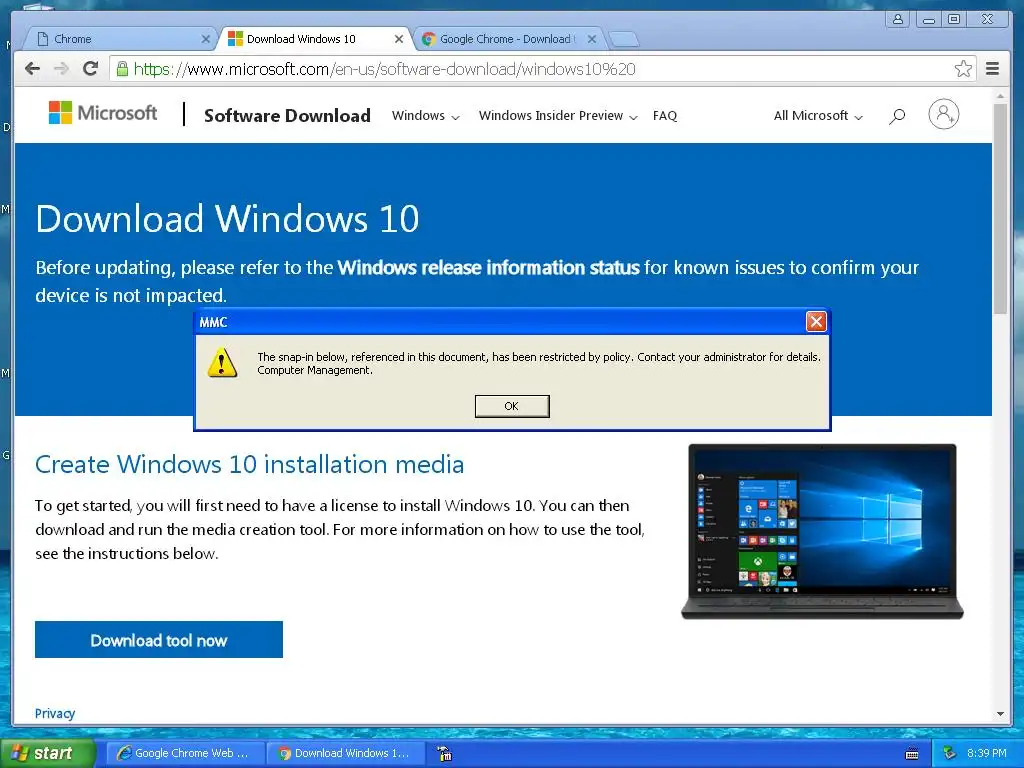1024x768 pixels.
Task: Expand the All Microsoft dropdown
Action: point(818,116)
